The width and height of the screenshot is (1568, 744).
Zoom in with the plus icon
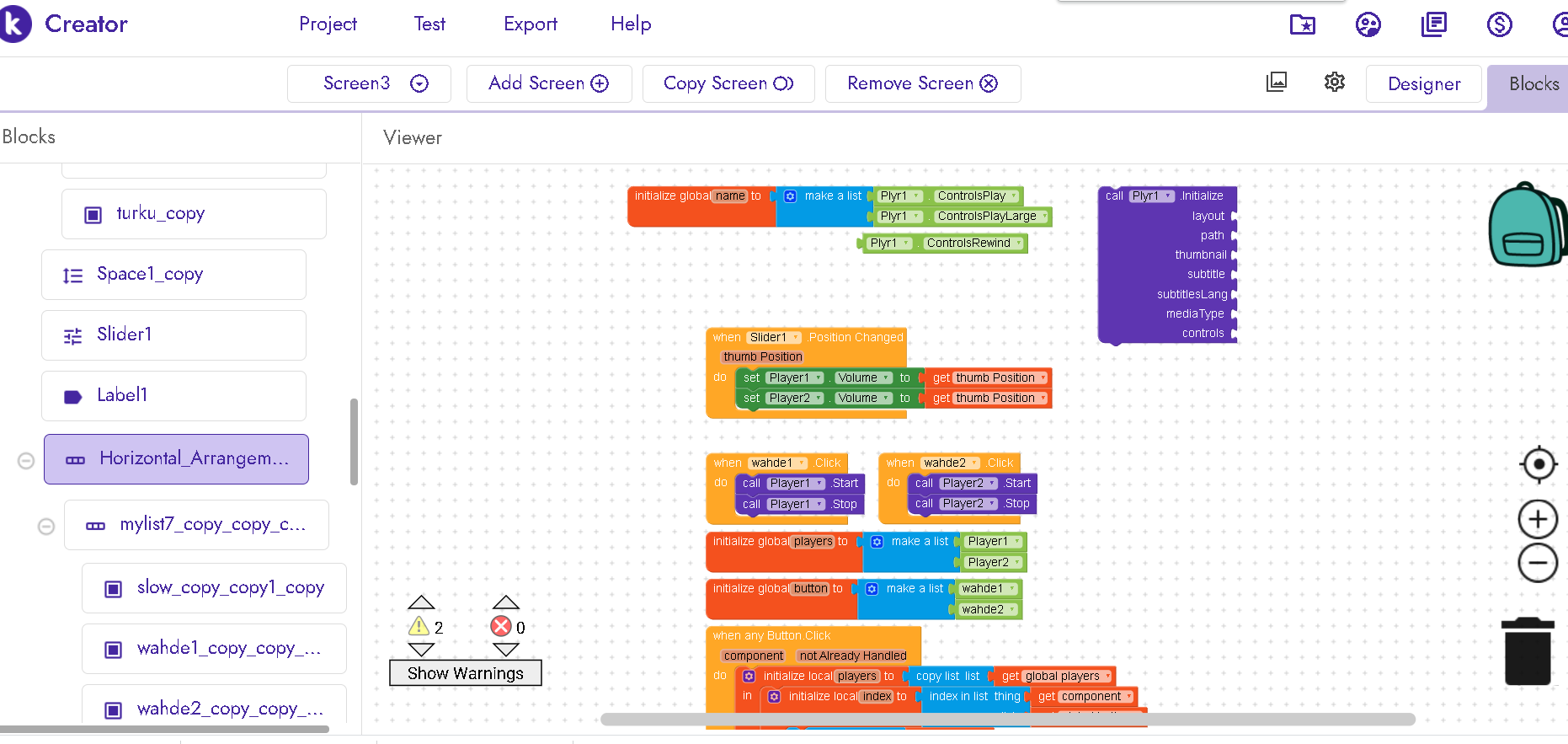click(1538, 519)
